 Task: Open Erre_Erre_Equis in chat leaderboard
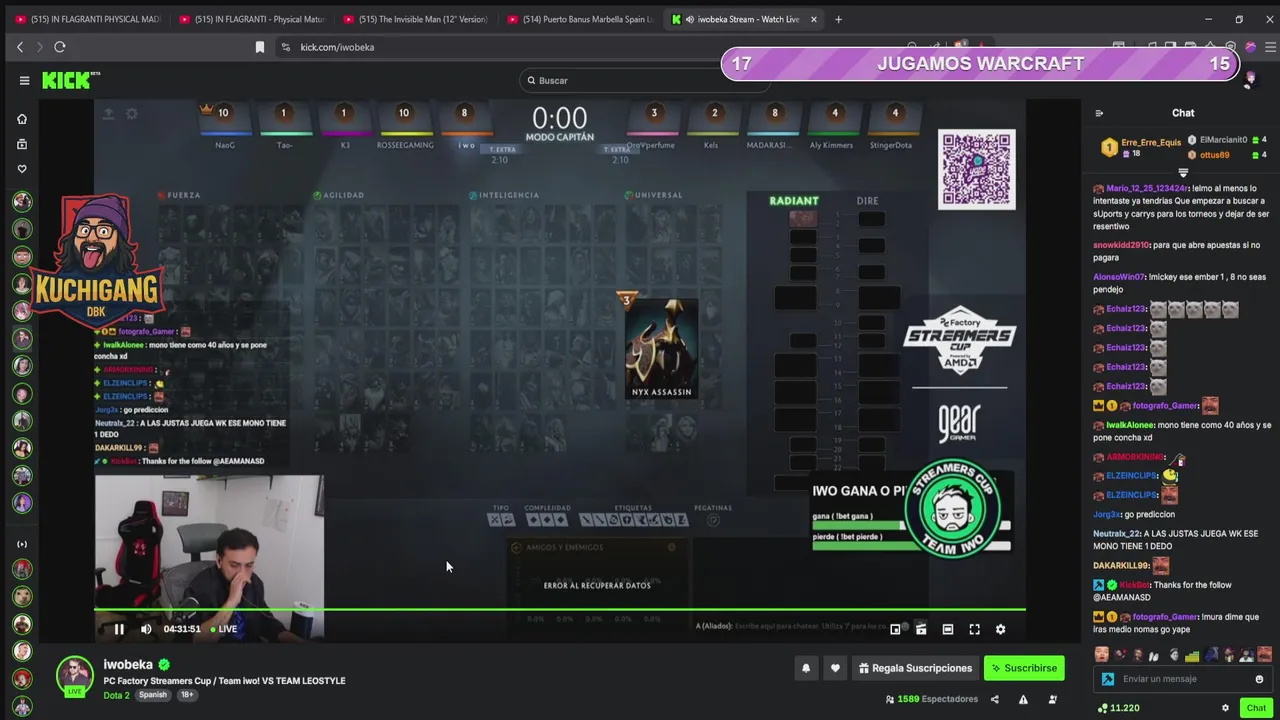(1151, 142)
